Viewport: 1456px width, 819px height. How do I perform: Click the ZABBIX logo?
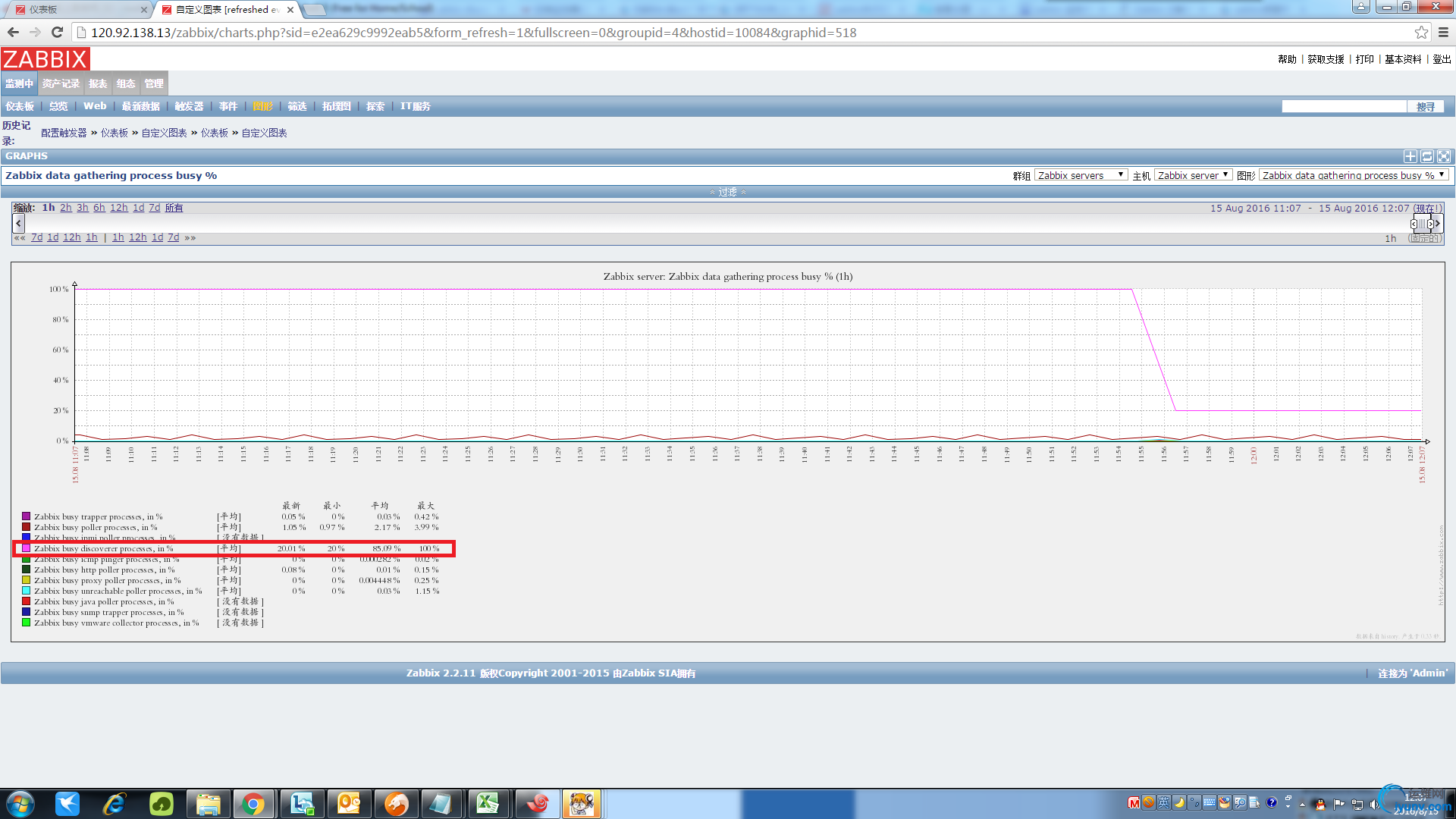tap(45, 59)
